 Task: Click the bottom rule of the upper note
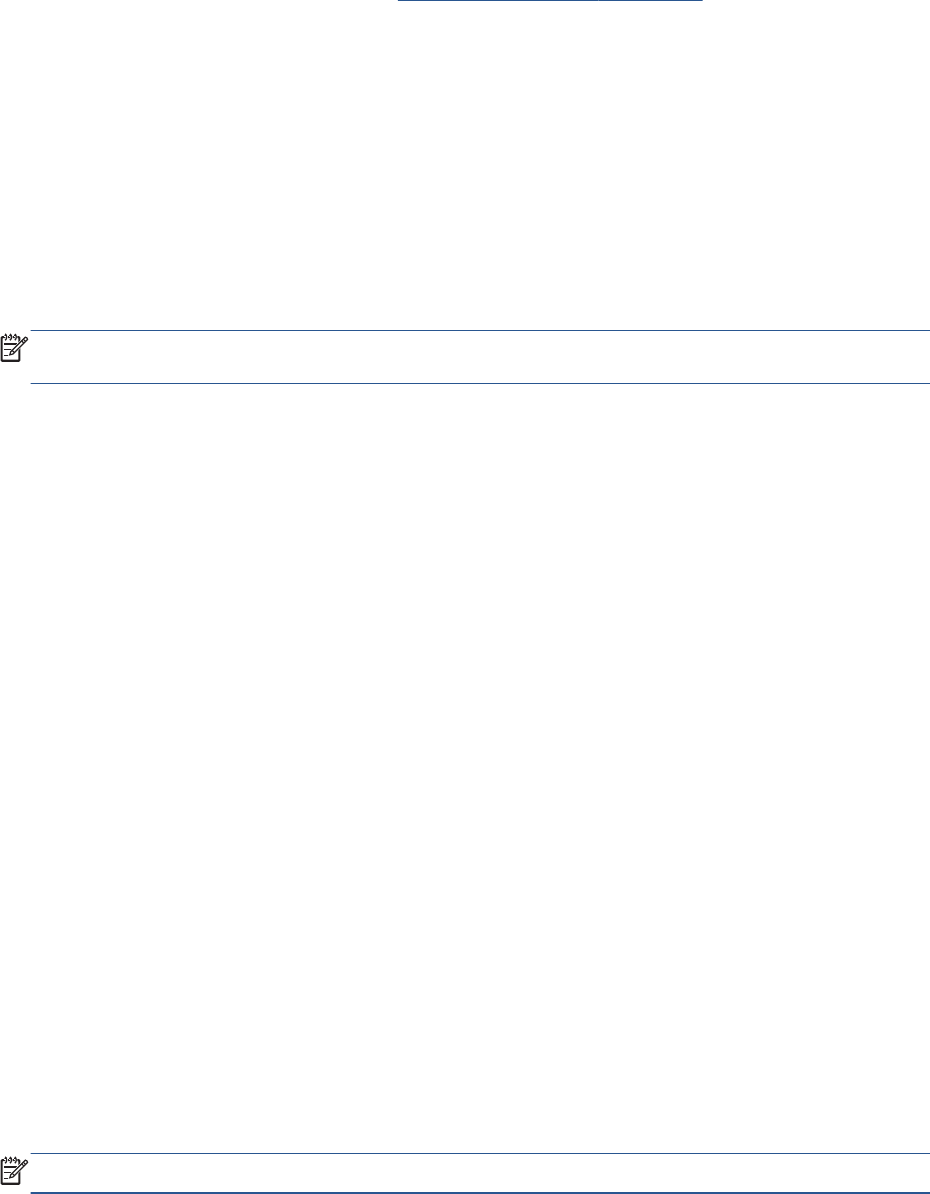click(480, 383)
